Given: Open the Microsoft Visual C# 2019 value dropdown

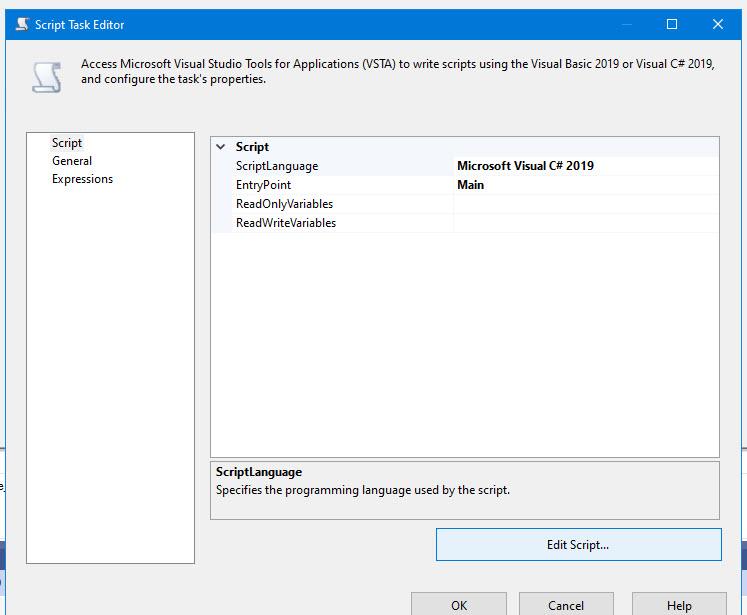Looking at the screenshot, I should coord(585,166).
